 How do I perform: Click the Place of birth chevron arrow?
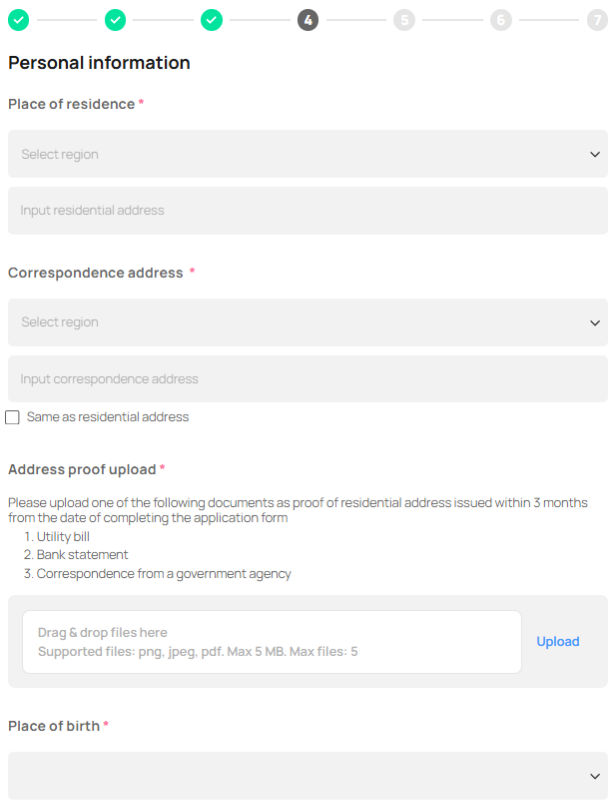coord(595,776)
